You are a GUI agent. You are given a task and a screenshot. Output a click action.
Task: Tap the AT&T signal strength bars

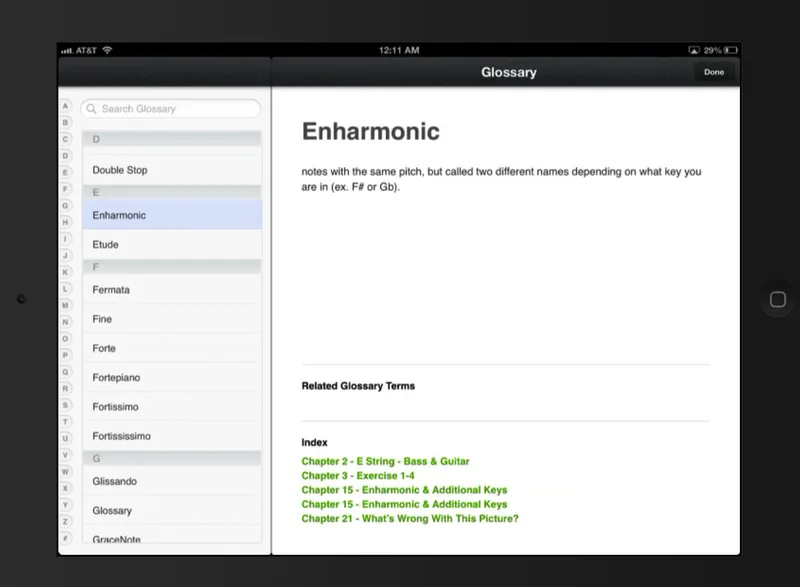pos(67,50)
